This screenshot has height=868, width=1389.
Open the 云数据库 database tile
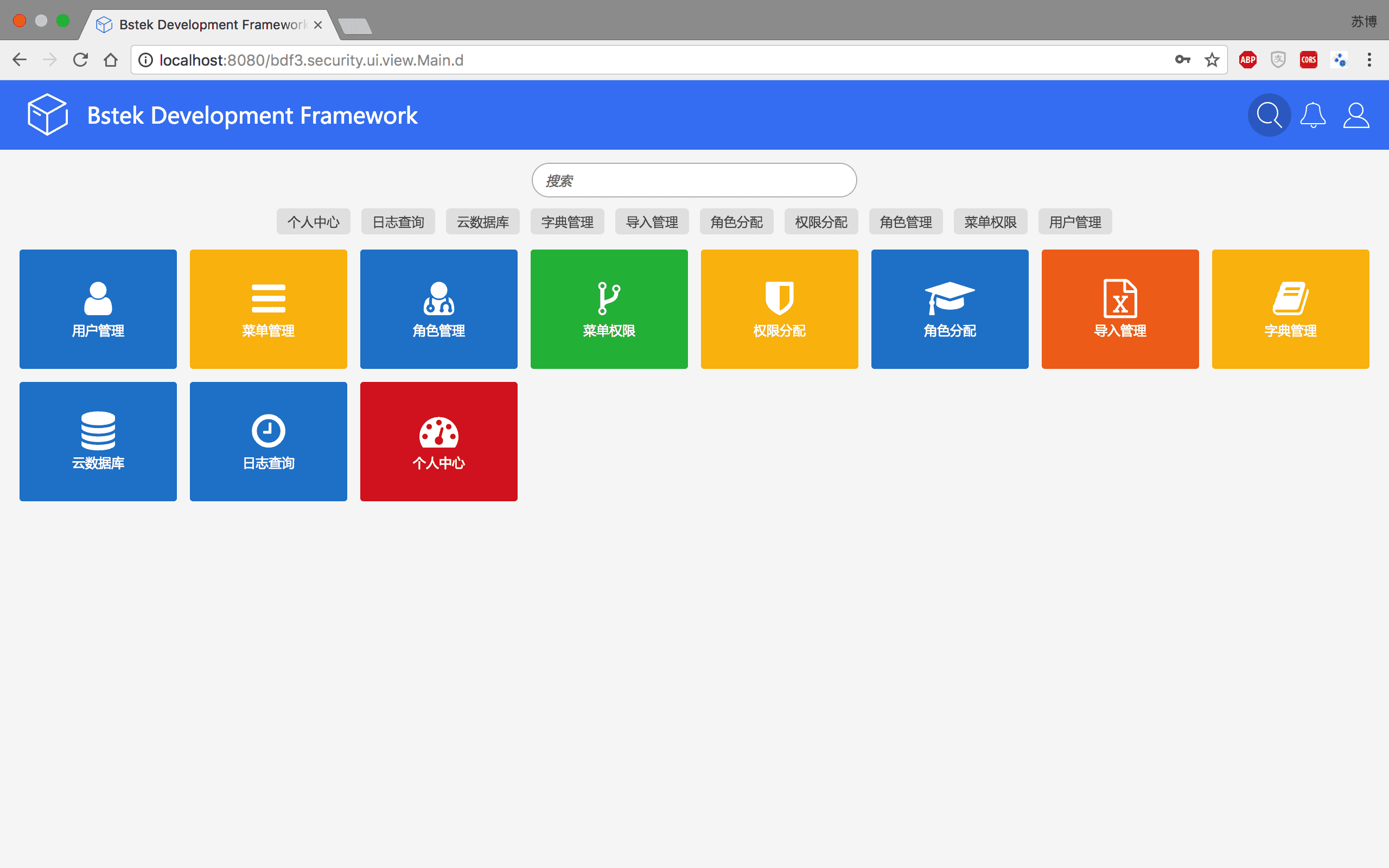[98, 441]
